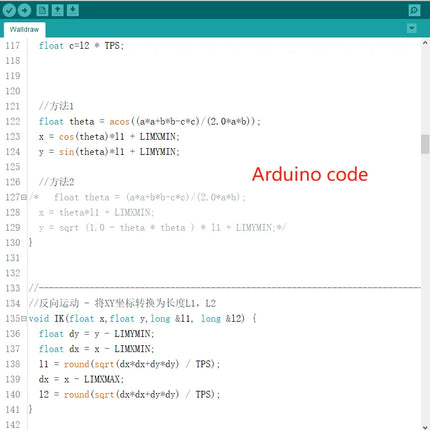This screenshot has width=430, height=430.
Task: Click the scrollbar down arrow
Action: (425, 427)
